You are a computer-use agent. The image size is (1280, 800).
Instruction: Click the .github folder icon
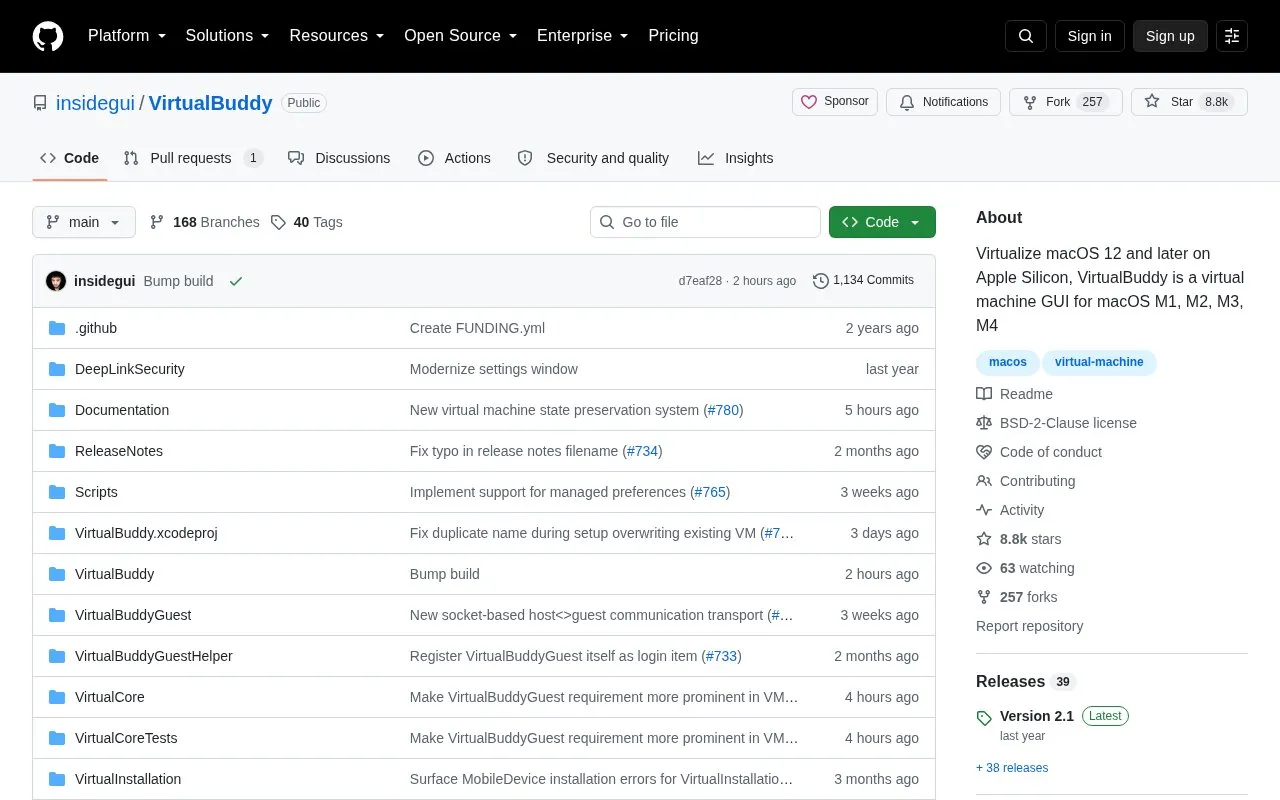pos(57,328)
